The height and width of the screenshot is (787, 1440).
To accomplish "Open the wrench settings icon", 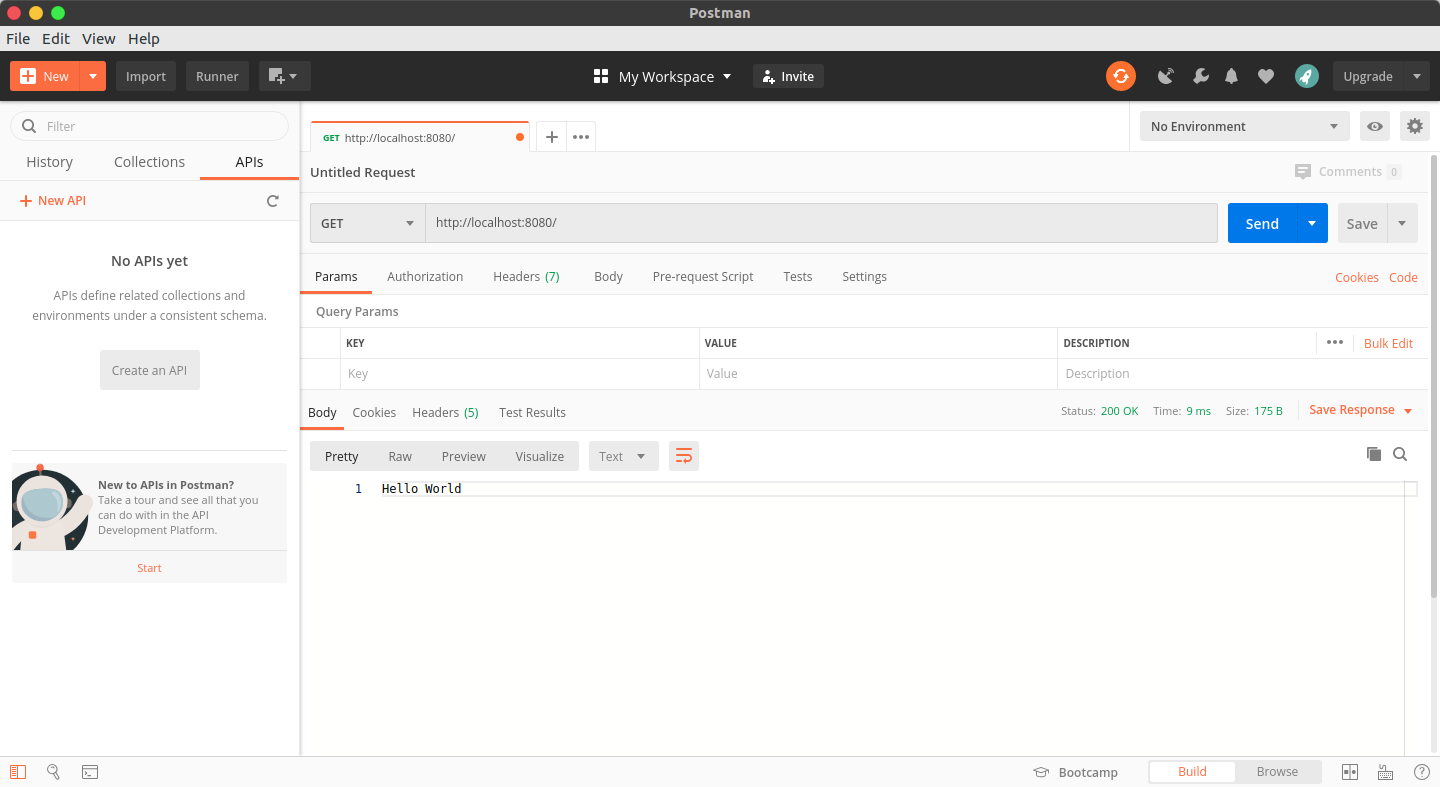I will tap(1201, 76).
